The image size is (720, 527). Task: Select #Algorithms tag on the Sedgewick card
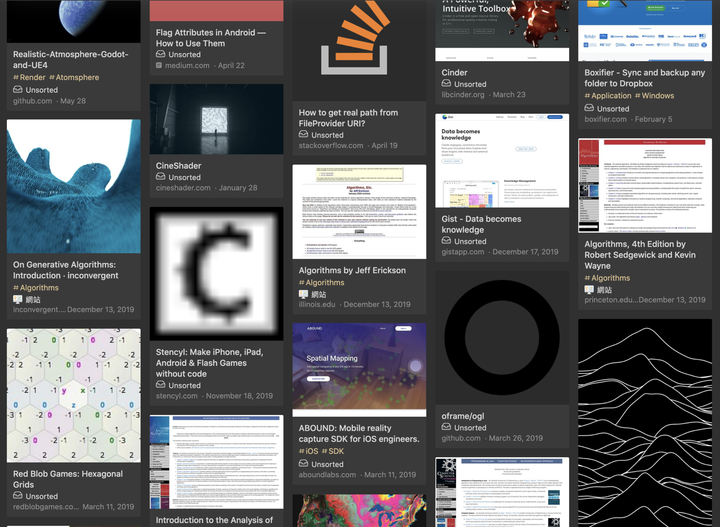click(x=607, y=278)
